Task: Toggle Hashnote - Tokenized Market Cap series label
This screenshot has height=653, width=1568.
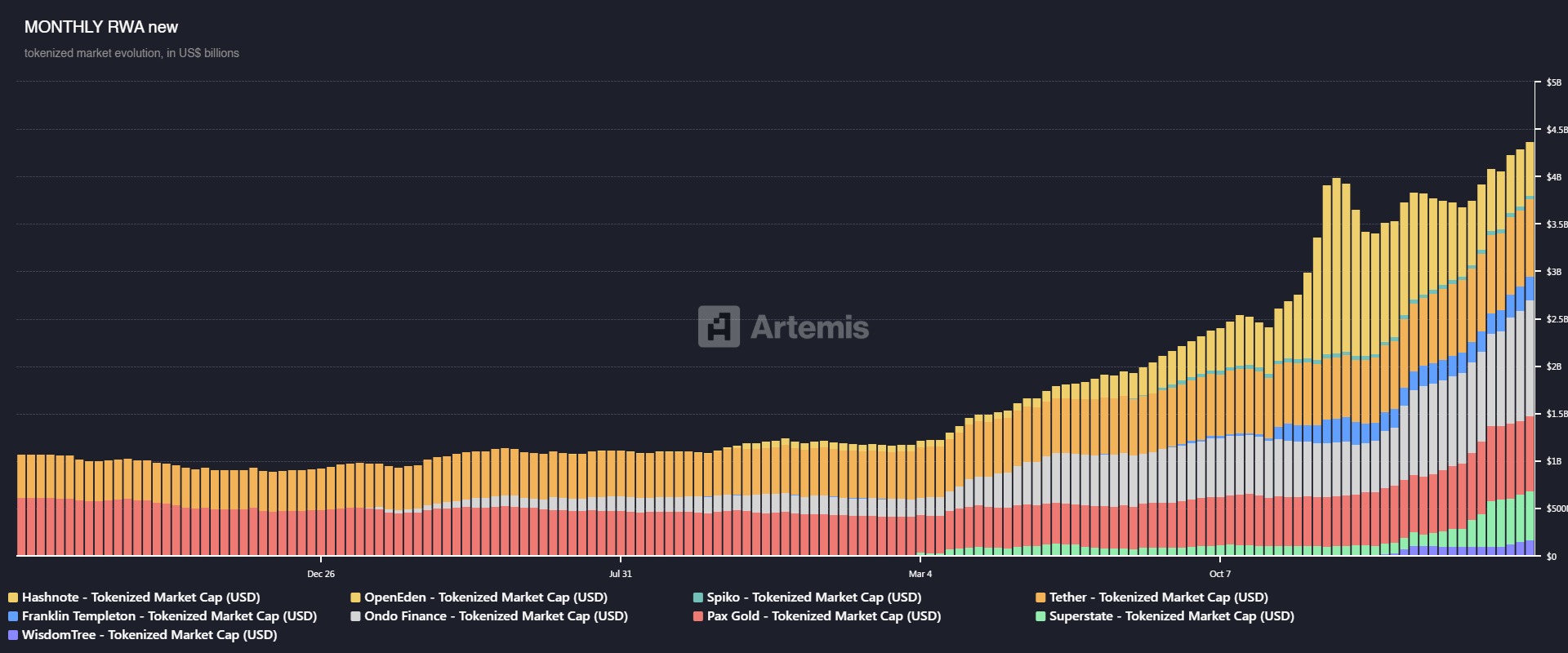Action: point(141,597)
